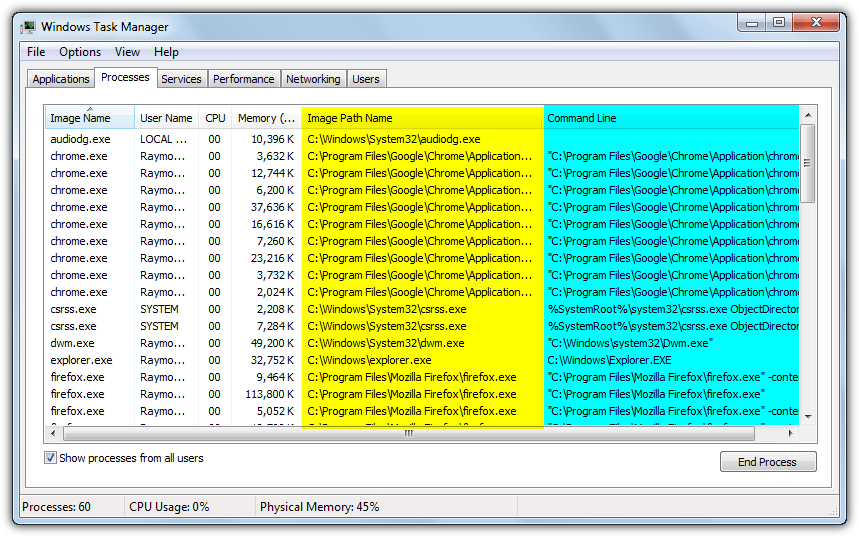Sort by Memory column header
This screenshot has width=859, height=536.
pos(267,118)
